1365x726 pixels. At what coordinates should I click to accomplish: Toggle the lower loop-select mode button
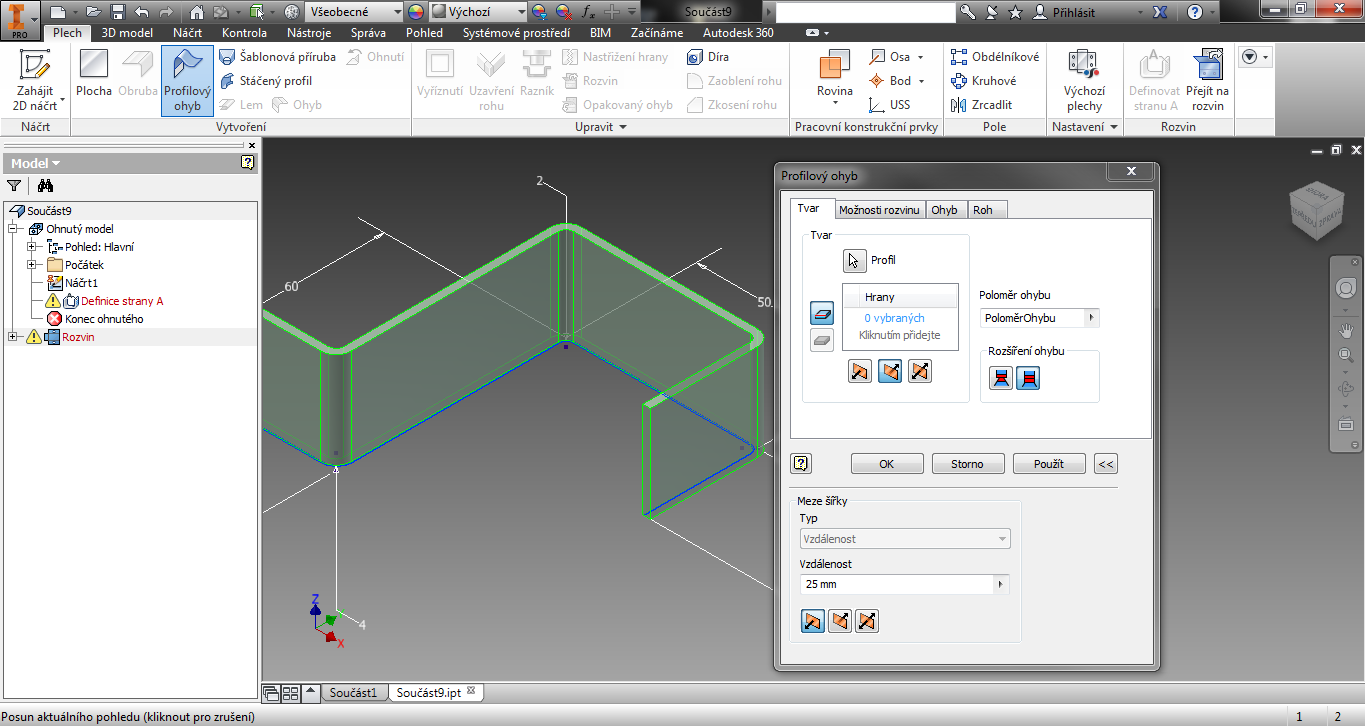pyautogui.click(x=821, y=340)
